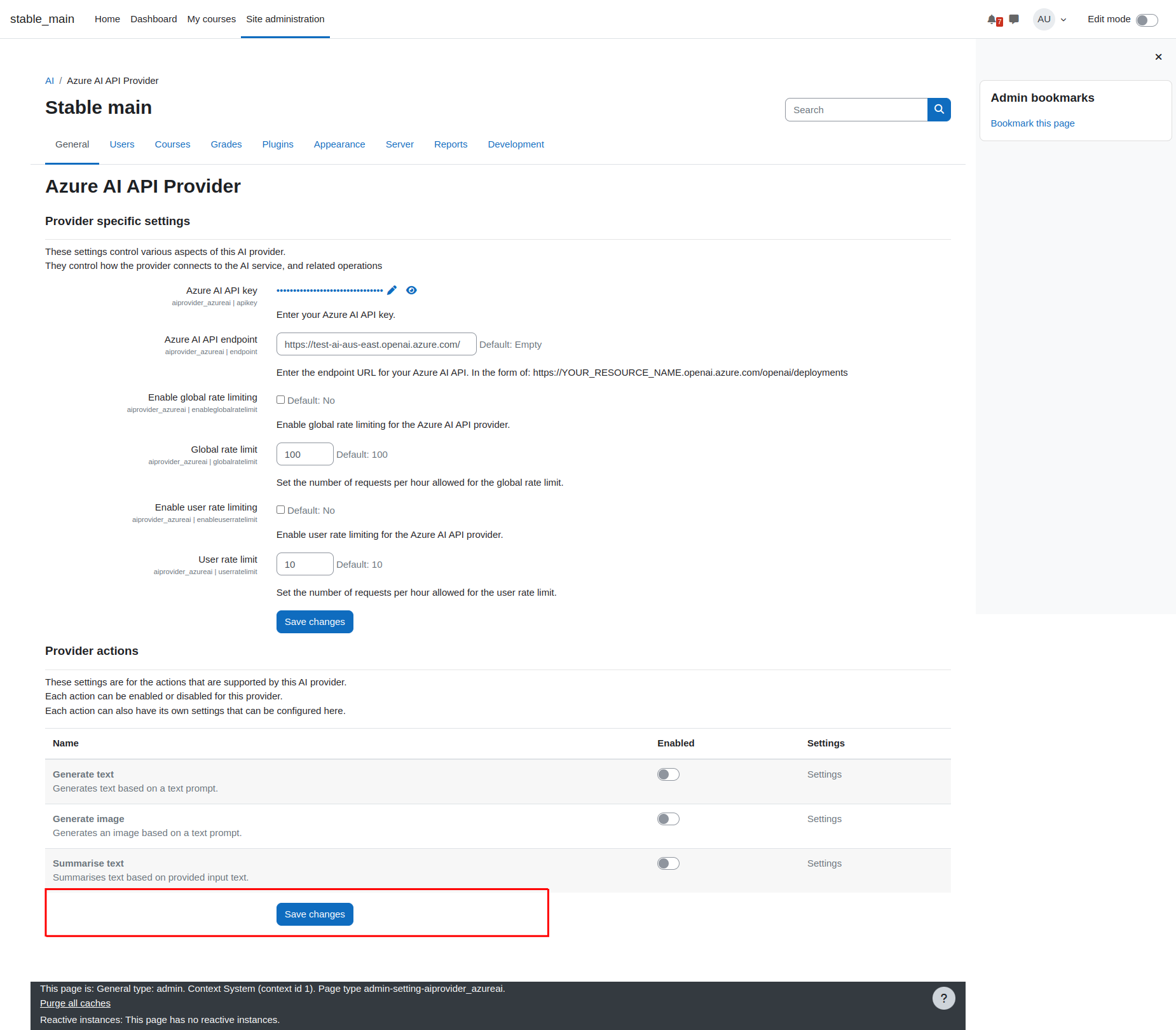Viewport: 1176px width, 1030px height.
Task: Toggle the Generate image action on
Action: (668, 819)
